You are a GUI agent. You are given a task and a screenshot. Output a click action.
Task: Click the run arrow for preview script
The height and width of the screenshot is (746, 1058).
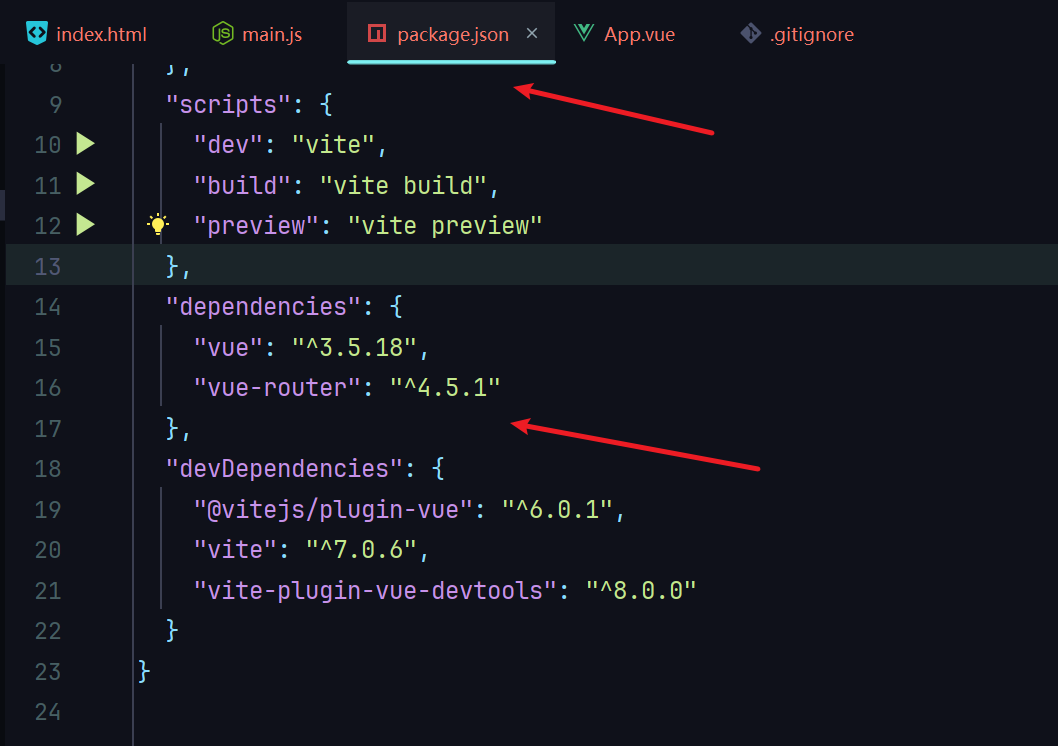[x=85, y=225]
